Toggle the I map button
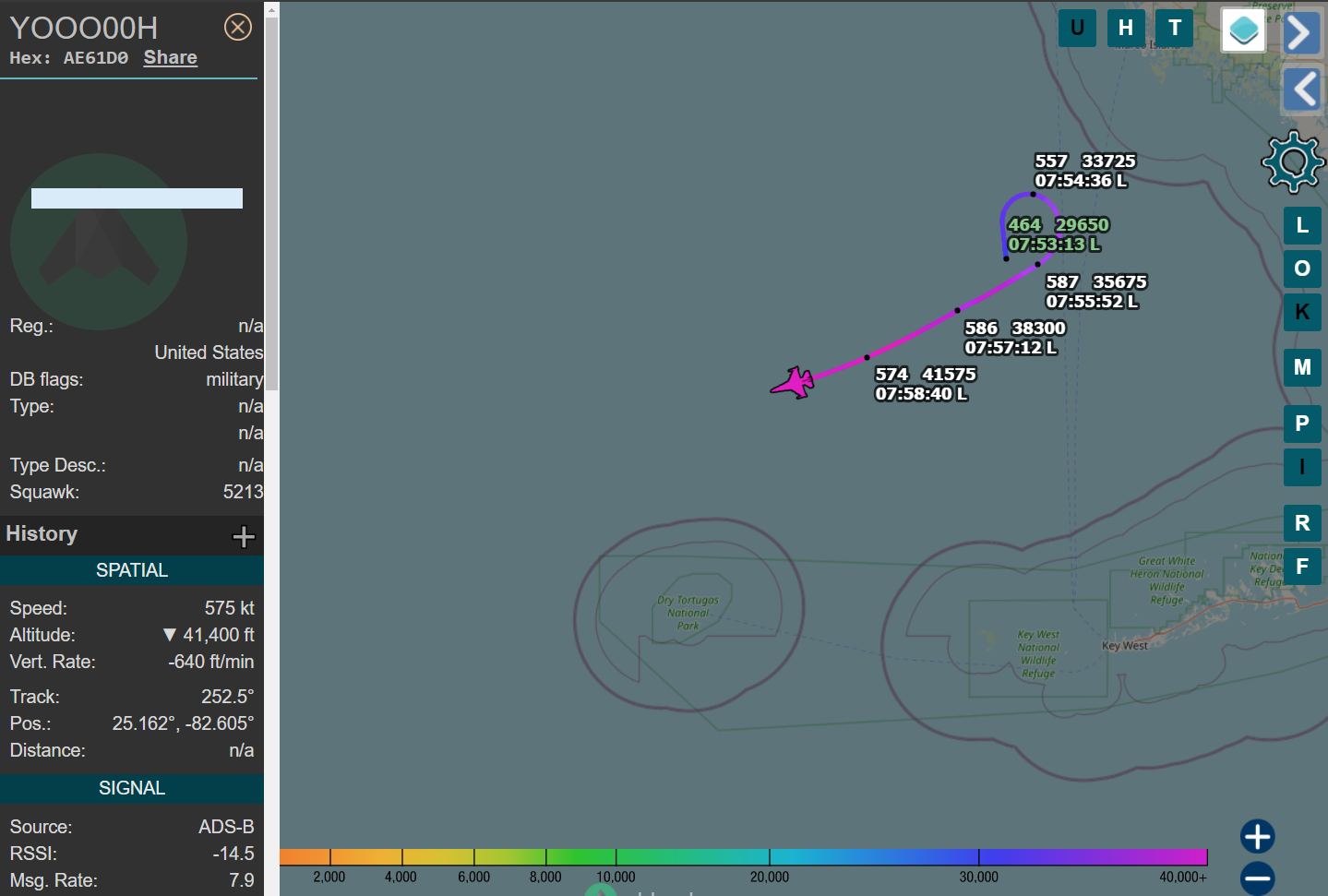 tap(1302, 467)
